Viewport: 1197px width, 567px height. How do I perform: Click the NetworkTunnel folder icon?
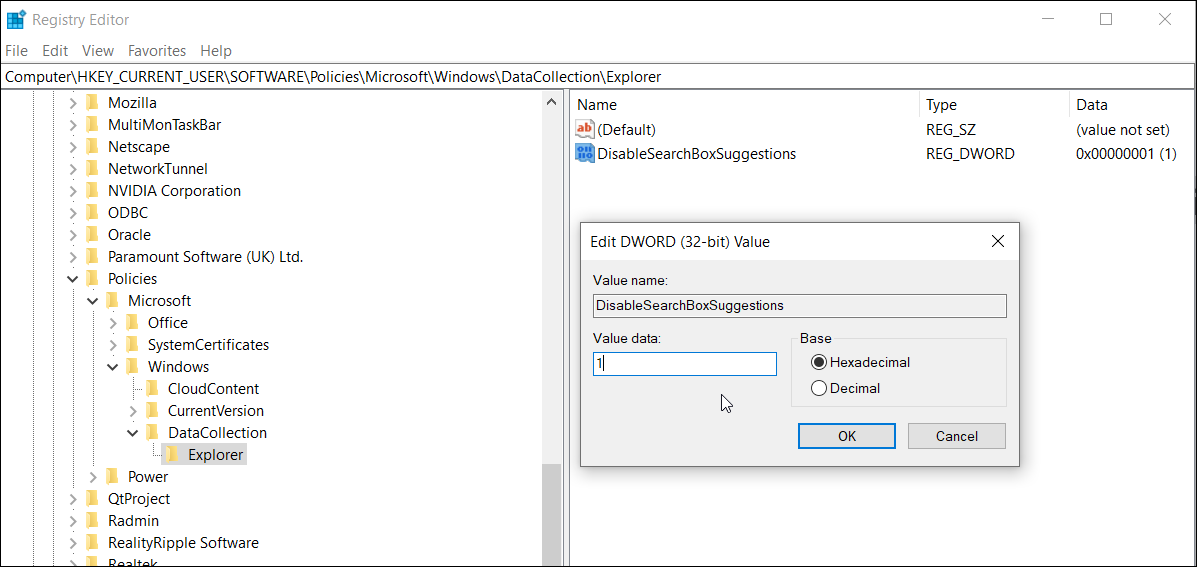(93, 169)
